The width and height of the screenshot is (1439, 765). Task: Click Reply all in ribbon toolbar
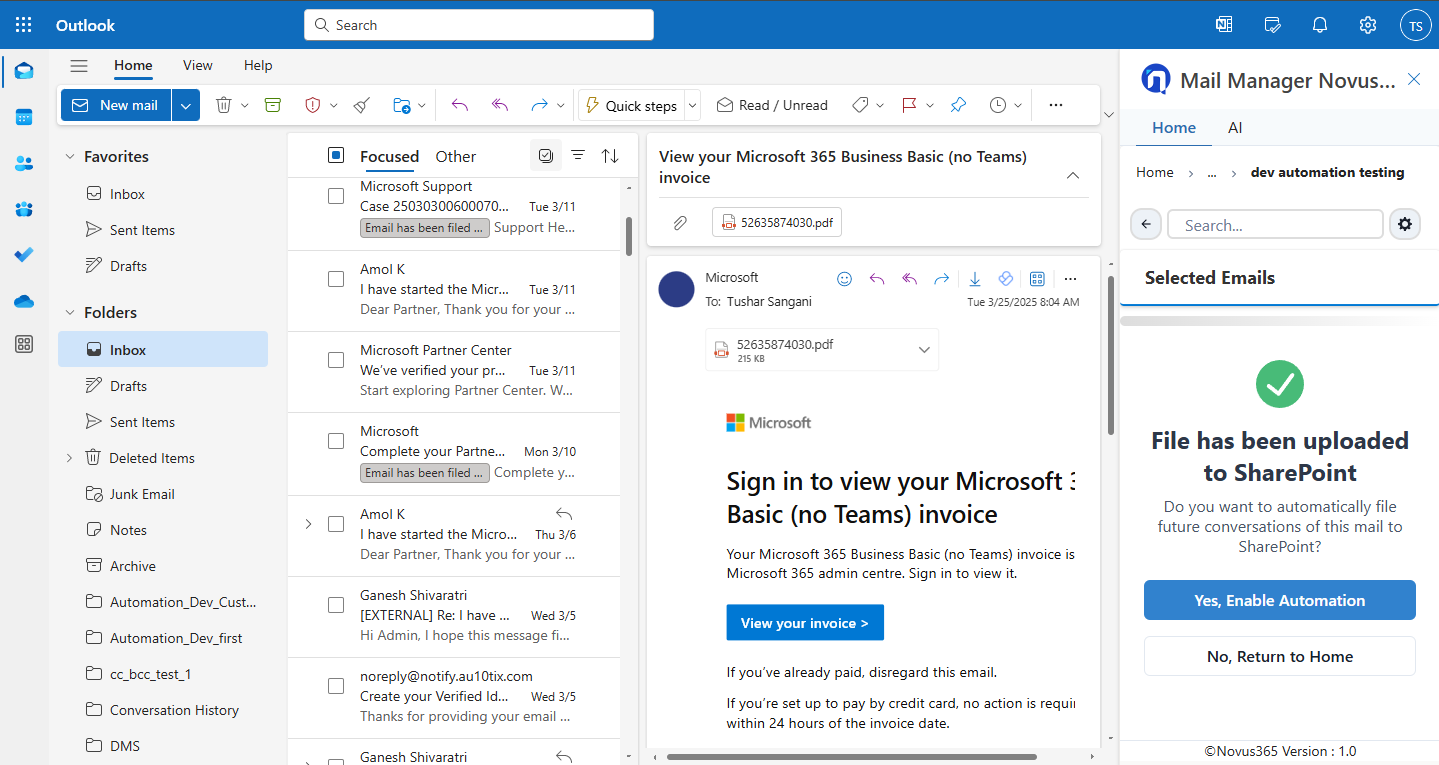point(500,105)
